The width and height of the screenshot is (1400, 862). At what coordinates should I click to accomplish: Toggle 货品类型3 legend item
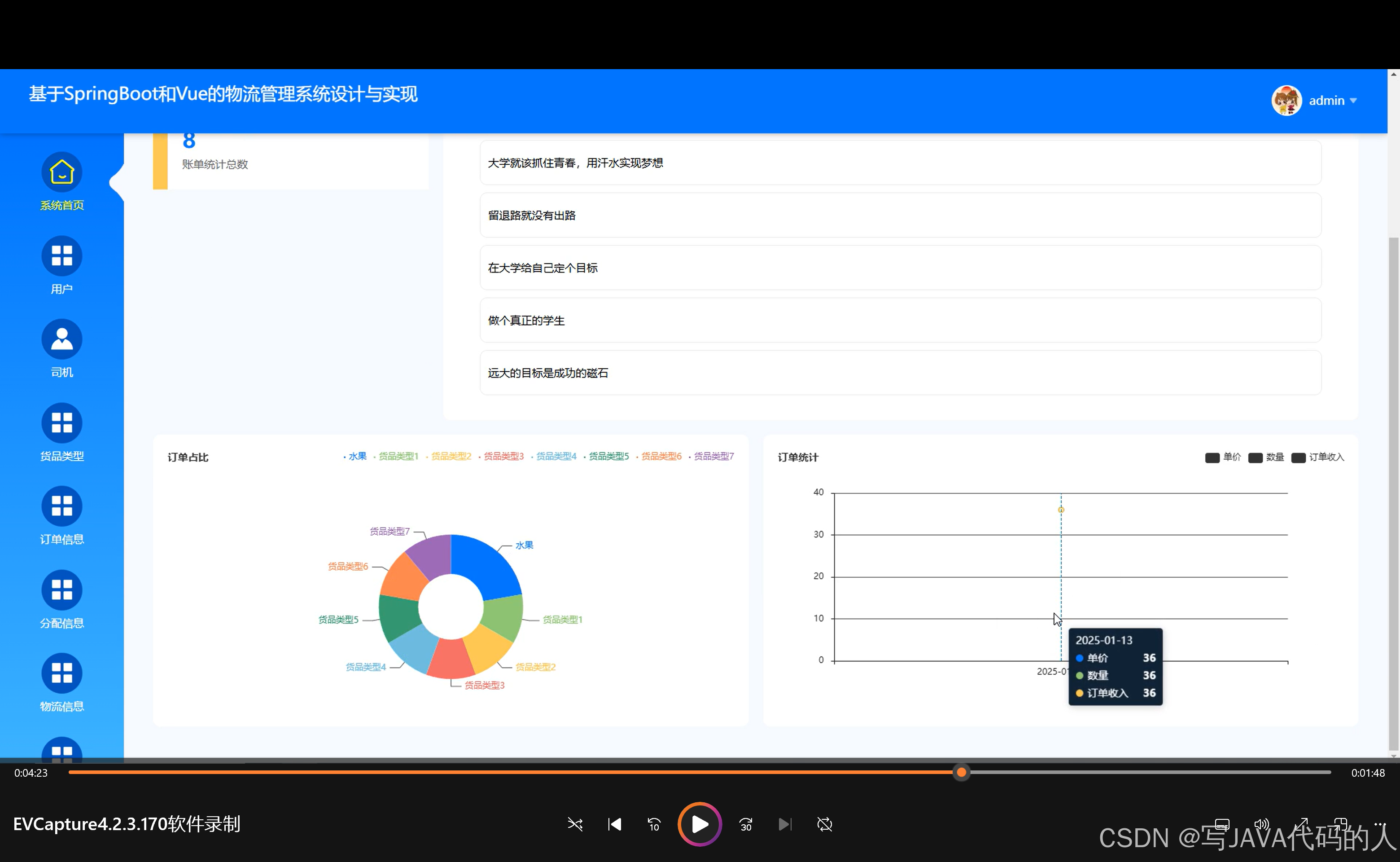tap(501, 456)
